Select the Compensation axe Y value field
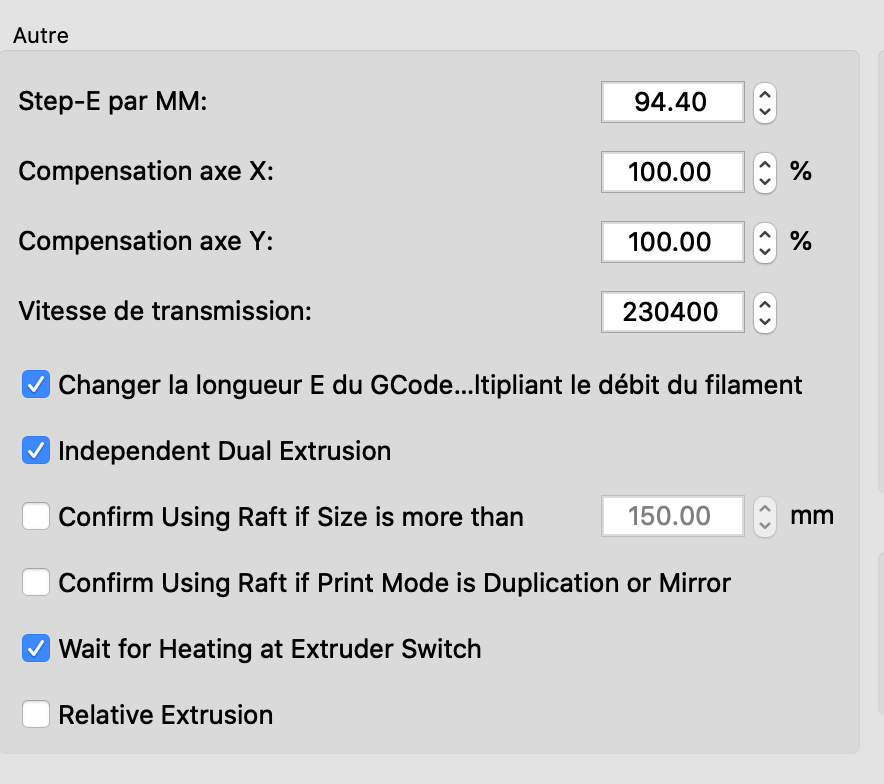This screenshot has width=884, height=784. pyautogui.click(x=672, y=242)
